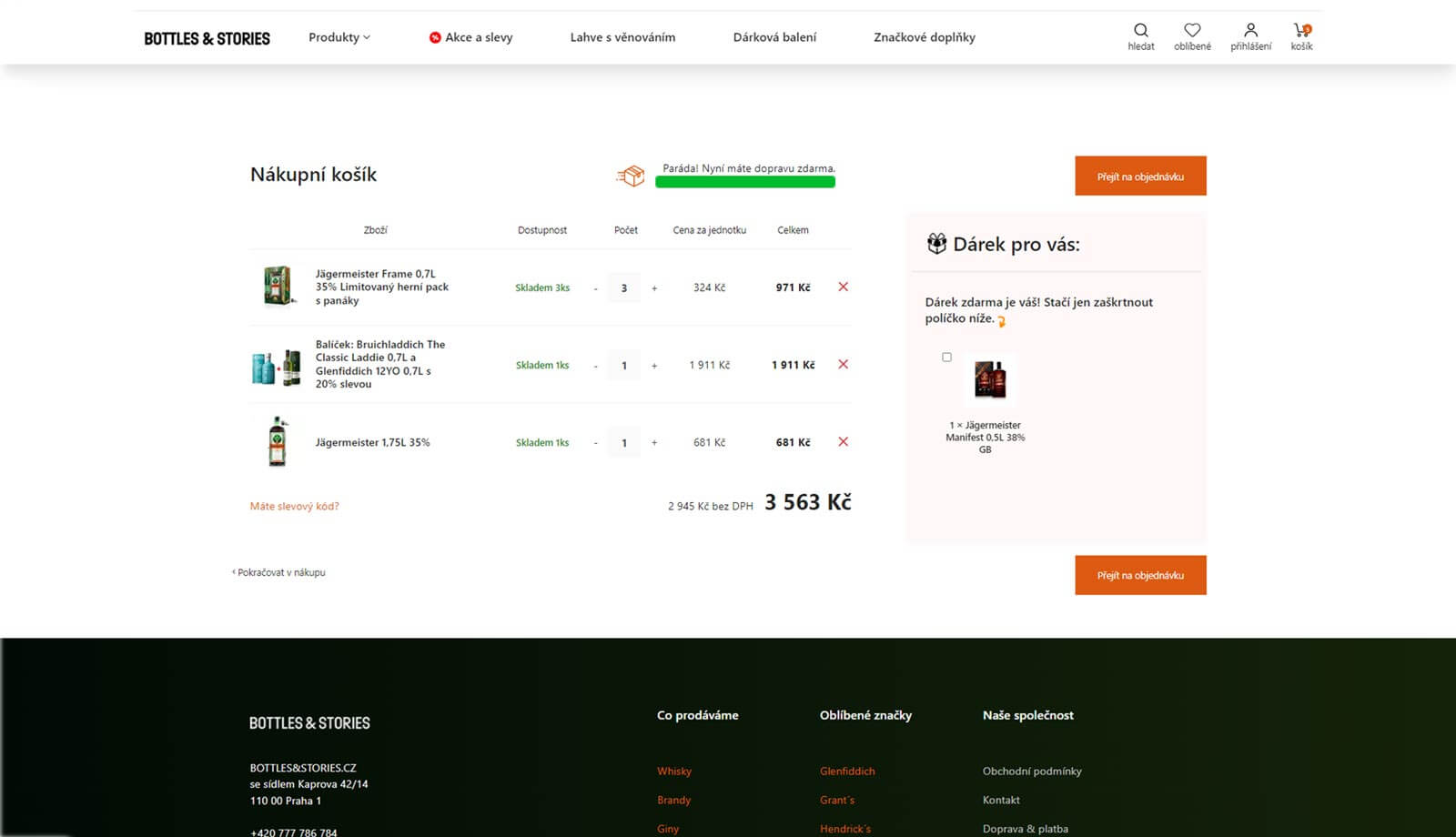Click Máte slevový kód? link
Viewport: 1456px width, 837px height.
294,506
